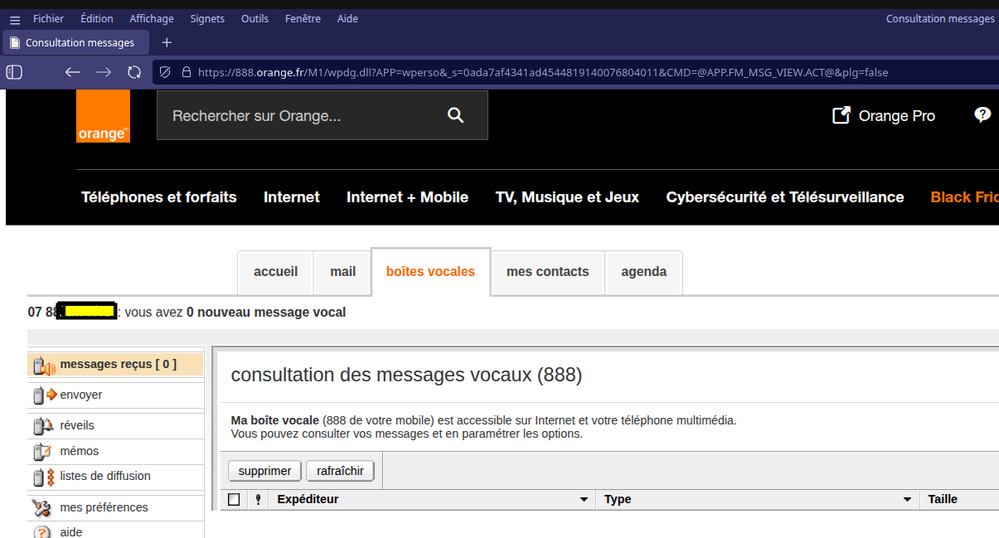The image size is (999, 538).
Task: Open the mémos sidebar item
Action: click(x=116, y=451)
